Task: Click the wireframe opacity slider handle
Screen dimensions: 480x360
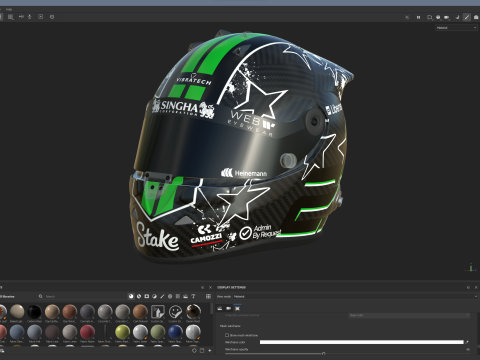Action: pyautogui.click(x=323, y=353)
